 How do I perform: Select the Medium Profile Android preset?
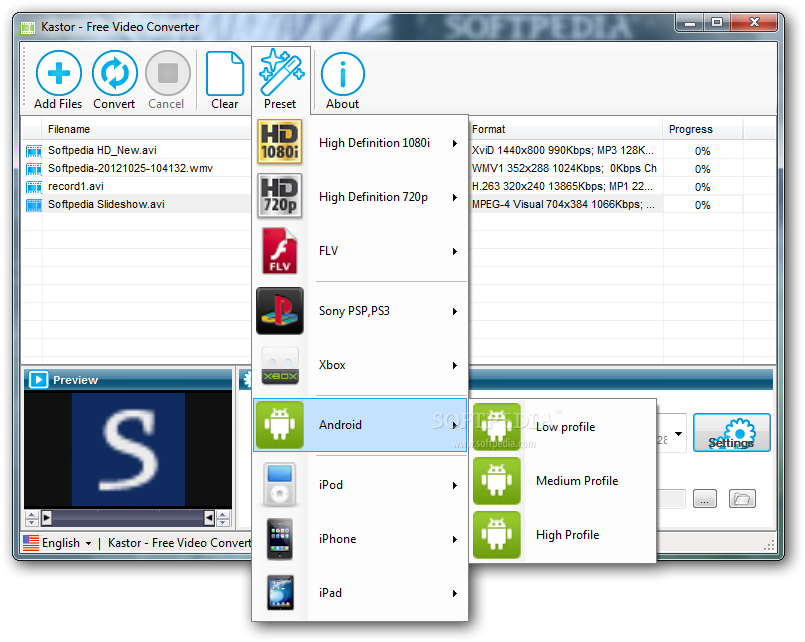pyautogui.click(x=563, y=481)
